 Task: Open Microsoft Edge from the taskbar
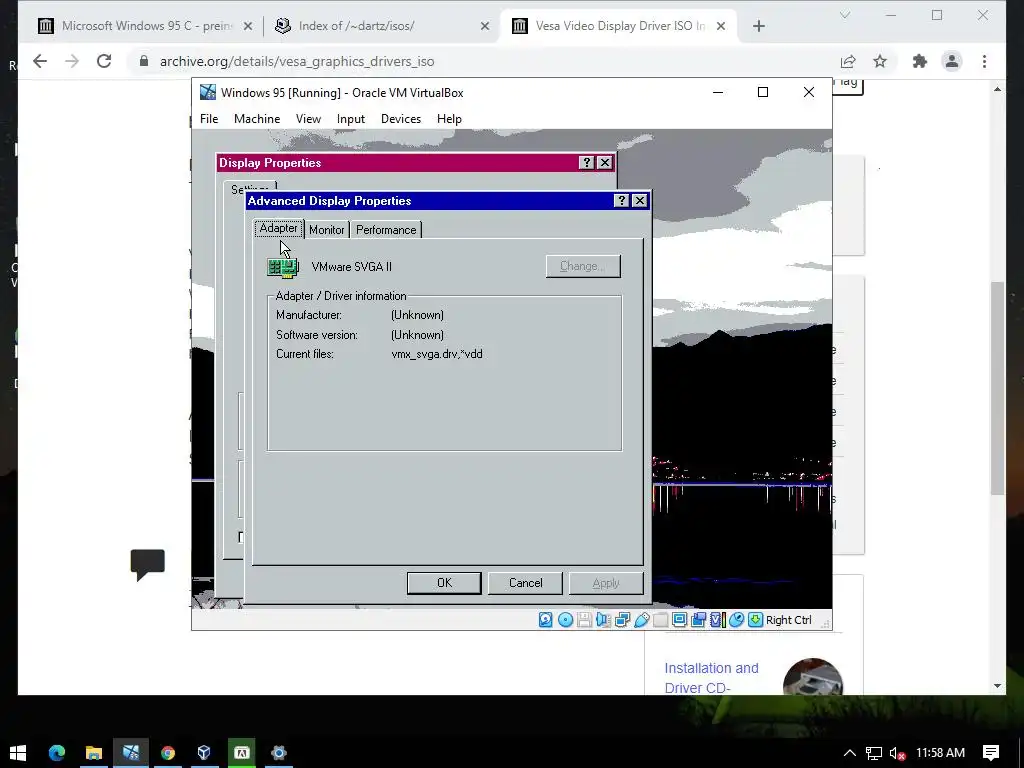click(57, 753)
